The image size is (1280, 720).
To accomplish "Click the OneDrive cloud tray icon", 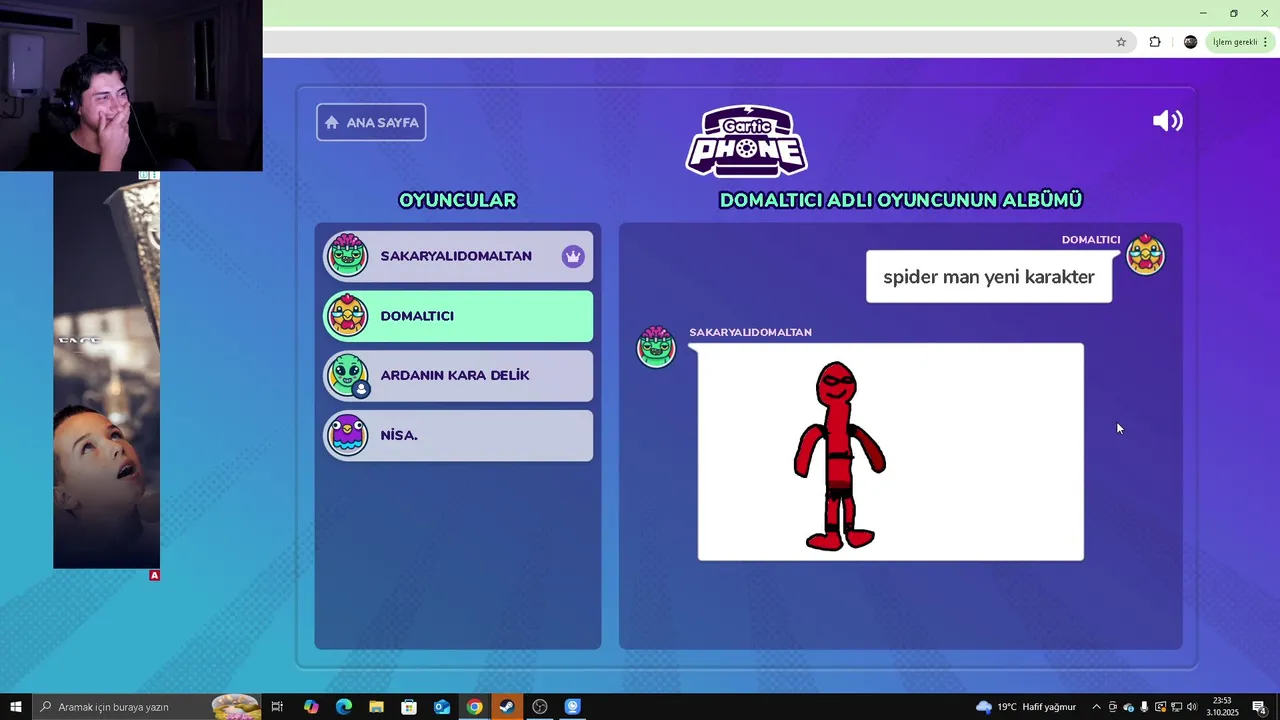I will click(x=1128, y=707).
